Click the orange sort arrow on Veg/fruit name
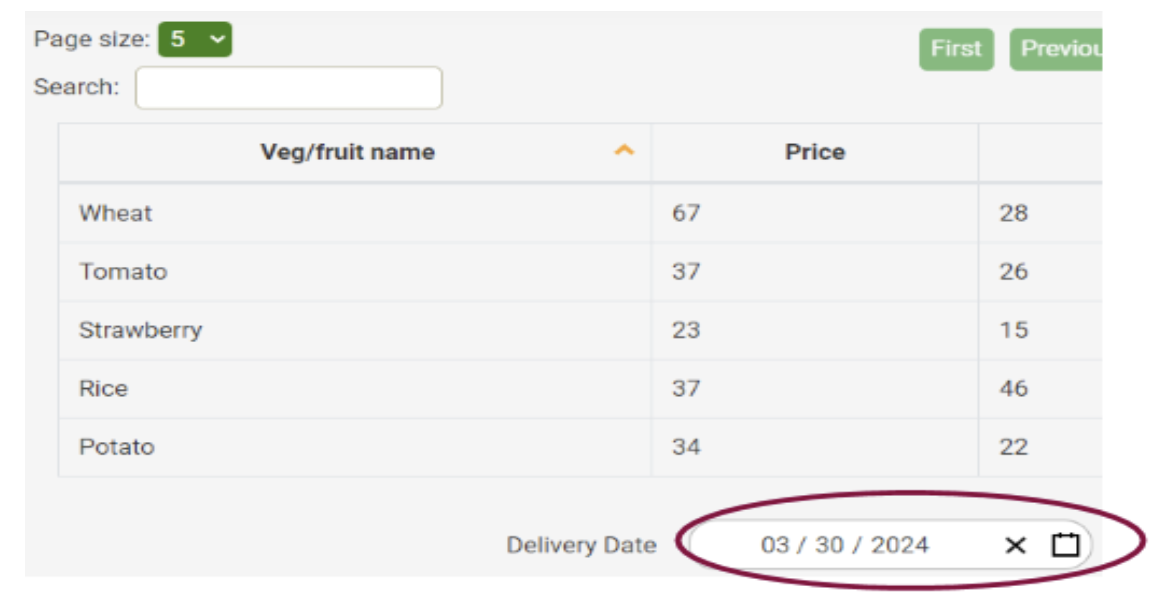This screenshot has width=1170, height=612. point(624,151)
